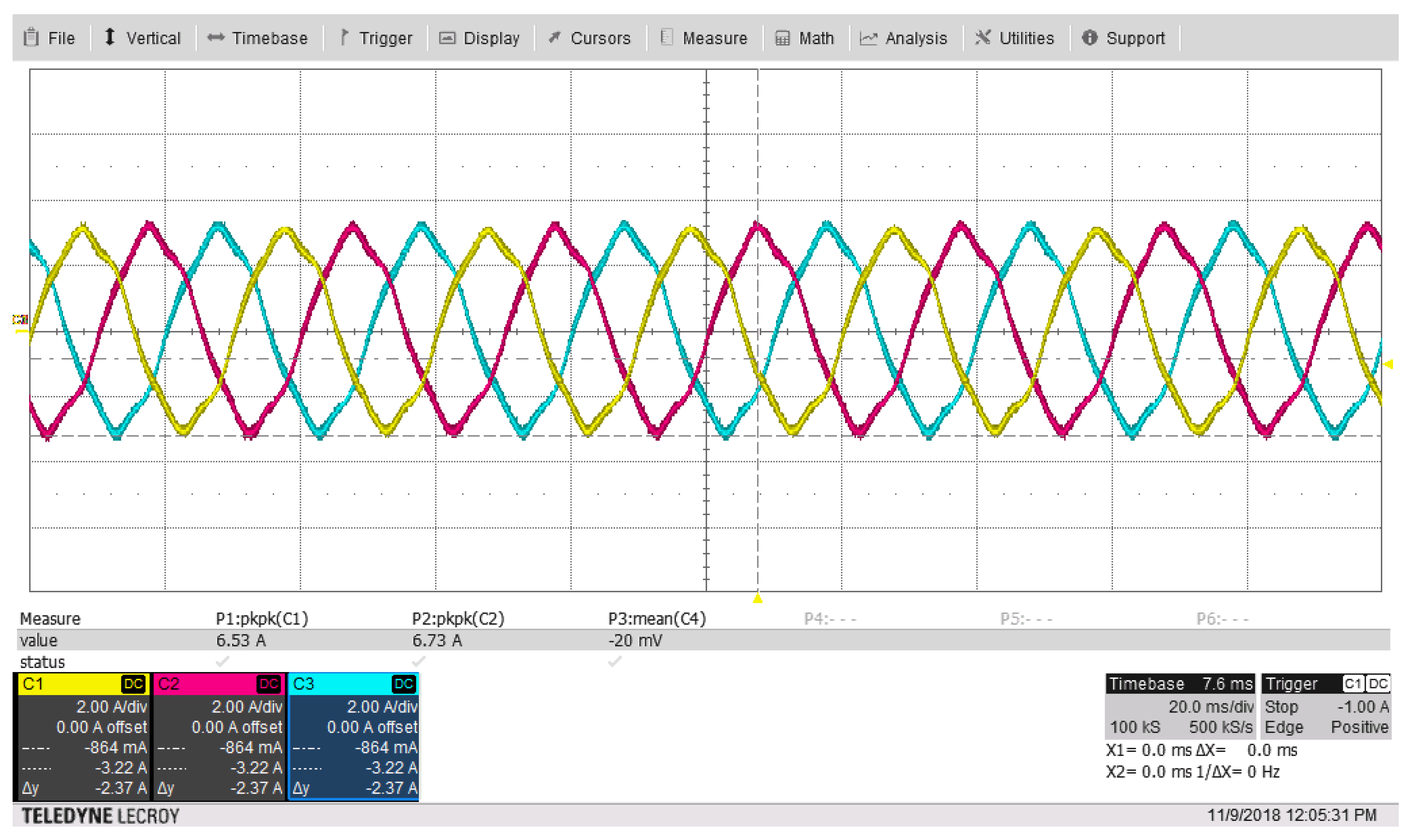This screenshot has width=1417, height=840.
Task: Click the Timebase horizontal arrow icon
Action: [x=216, y=37]
